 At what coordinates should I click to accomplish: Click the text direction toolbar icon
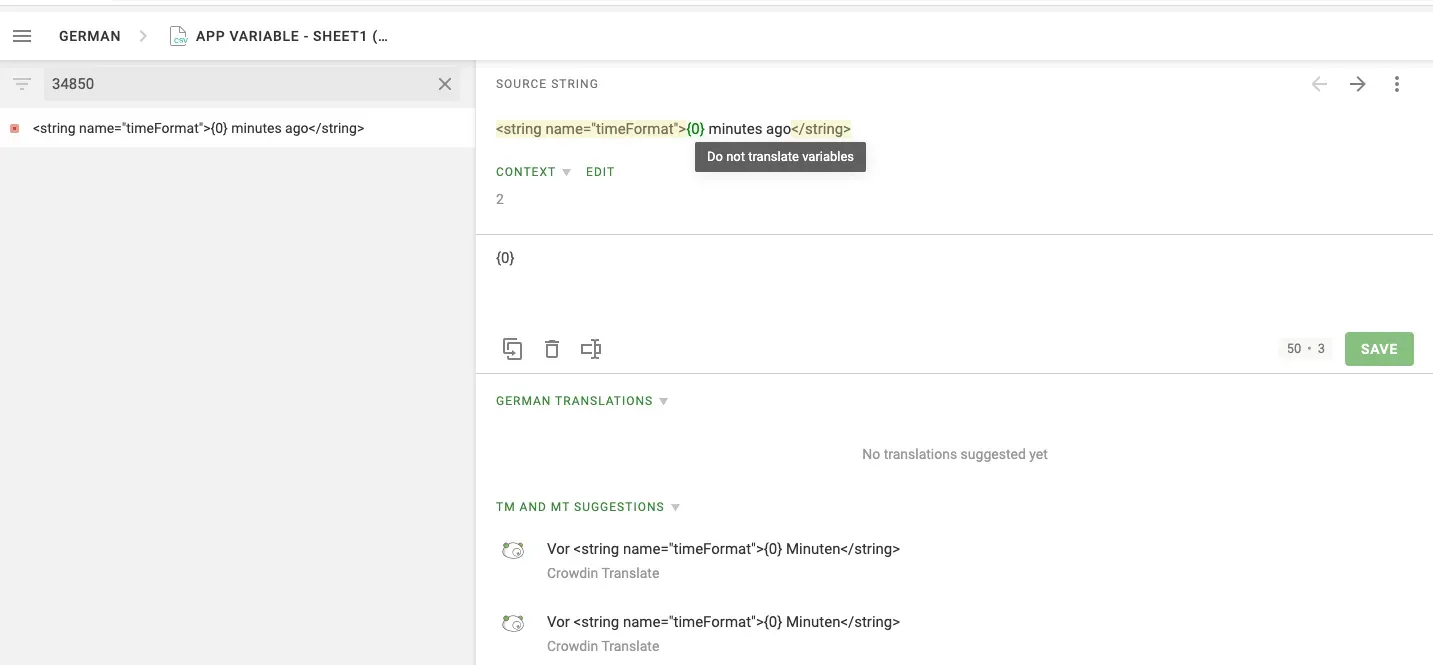click(591, 349)
